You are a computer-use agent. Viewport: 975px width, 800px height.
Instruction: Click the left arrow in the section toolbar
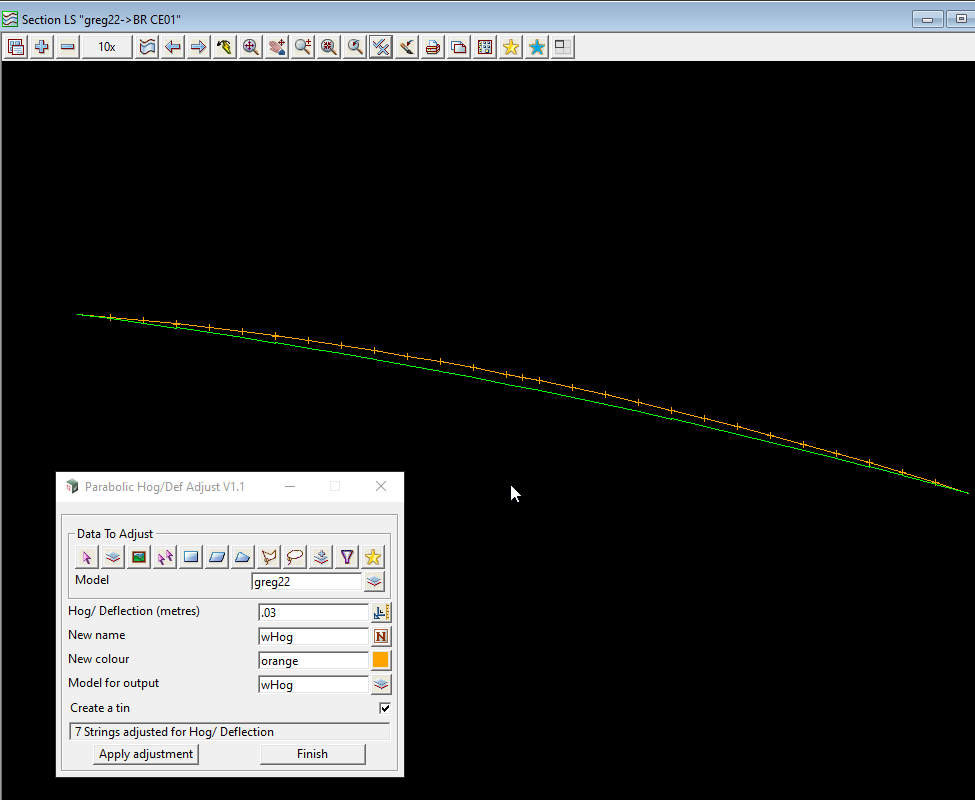coord(173,47)
